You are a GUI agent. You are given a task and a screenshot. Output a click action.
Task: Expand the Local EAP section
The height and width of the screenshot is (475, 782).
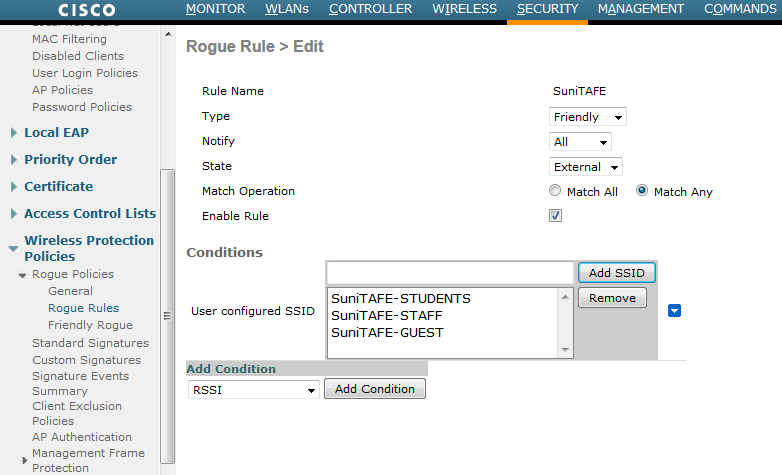13,133
